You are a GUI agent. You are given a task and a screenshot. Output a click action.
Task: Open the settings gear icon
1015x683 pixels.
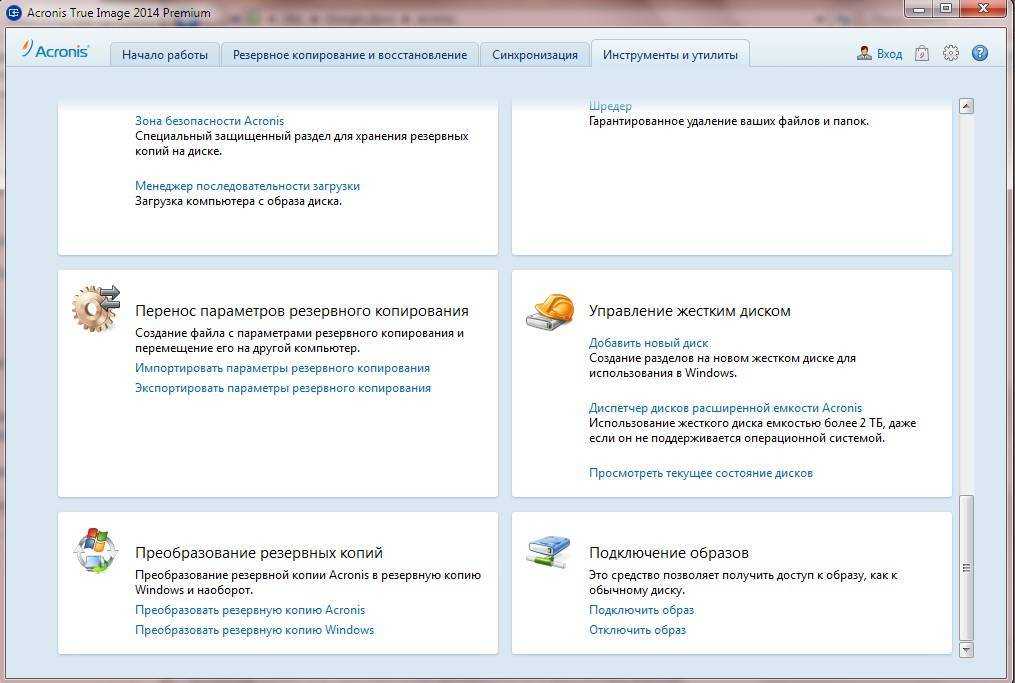click(950, 53)
